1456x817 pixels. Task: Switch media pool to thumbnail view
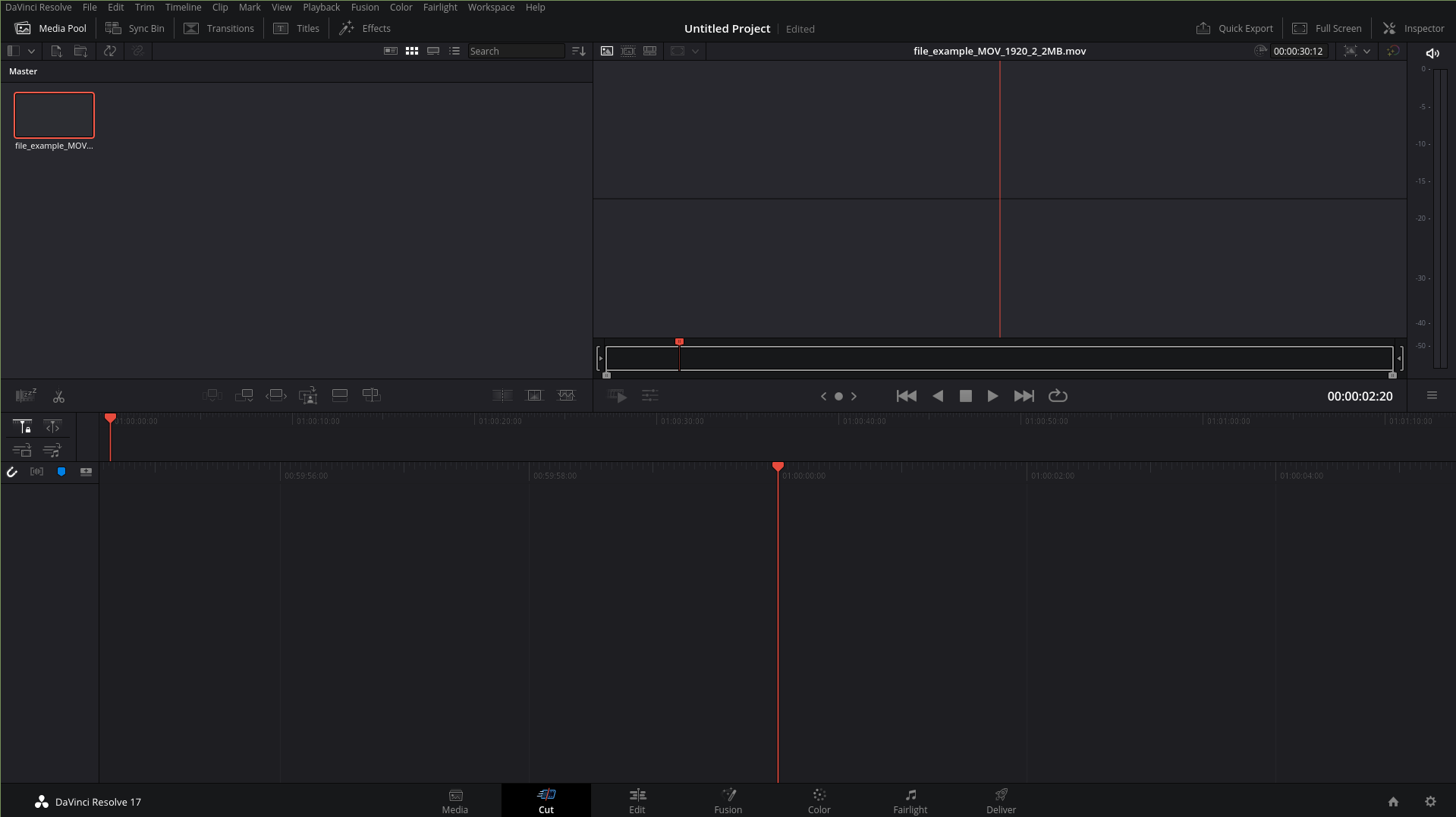412,51
